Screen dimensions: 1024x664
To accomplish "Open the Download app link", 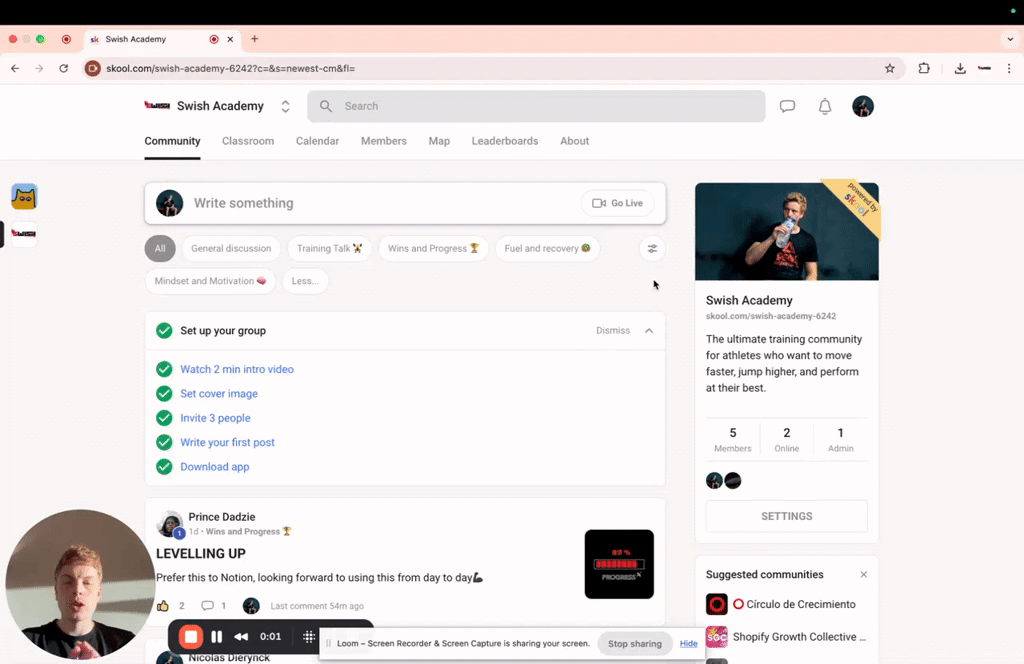I will tap(215, 467).
